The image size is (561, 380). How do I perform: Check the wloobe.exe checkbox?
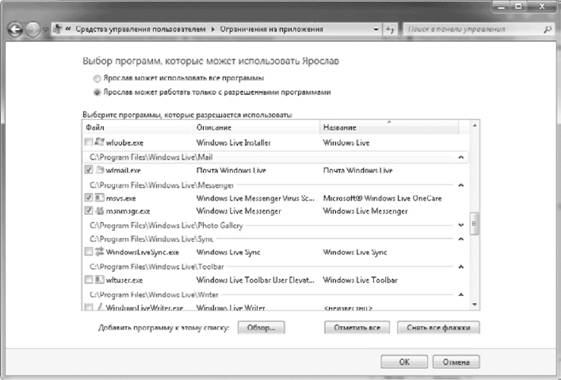click(88, 142)
